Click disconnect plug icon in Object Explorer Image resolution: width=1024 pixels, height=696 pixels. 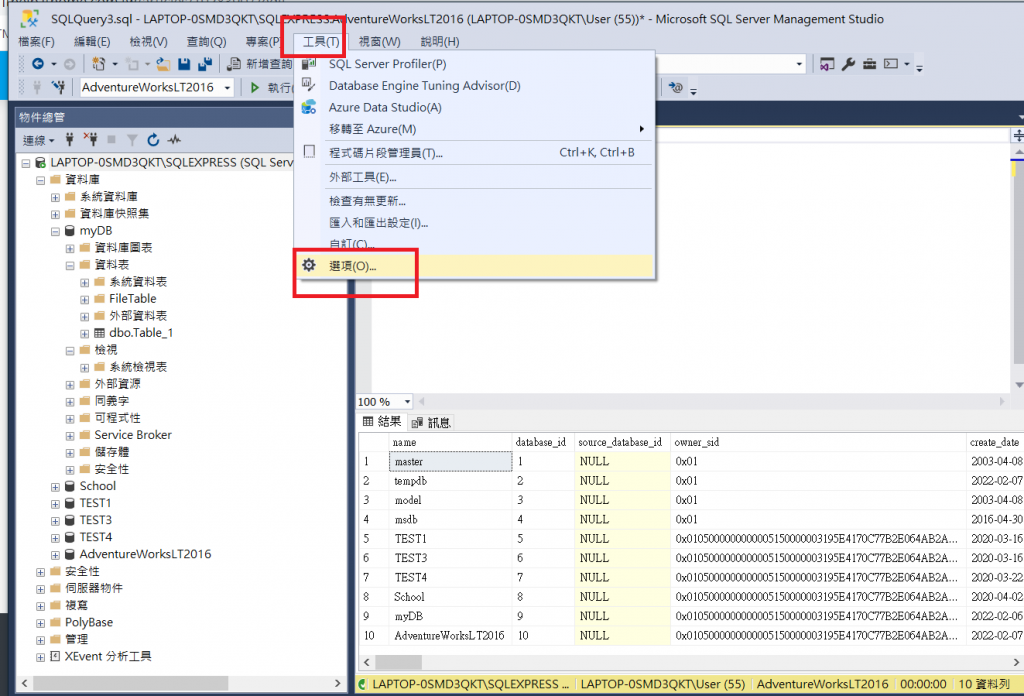coord(90,140)
